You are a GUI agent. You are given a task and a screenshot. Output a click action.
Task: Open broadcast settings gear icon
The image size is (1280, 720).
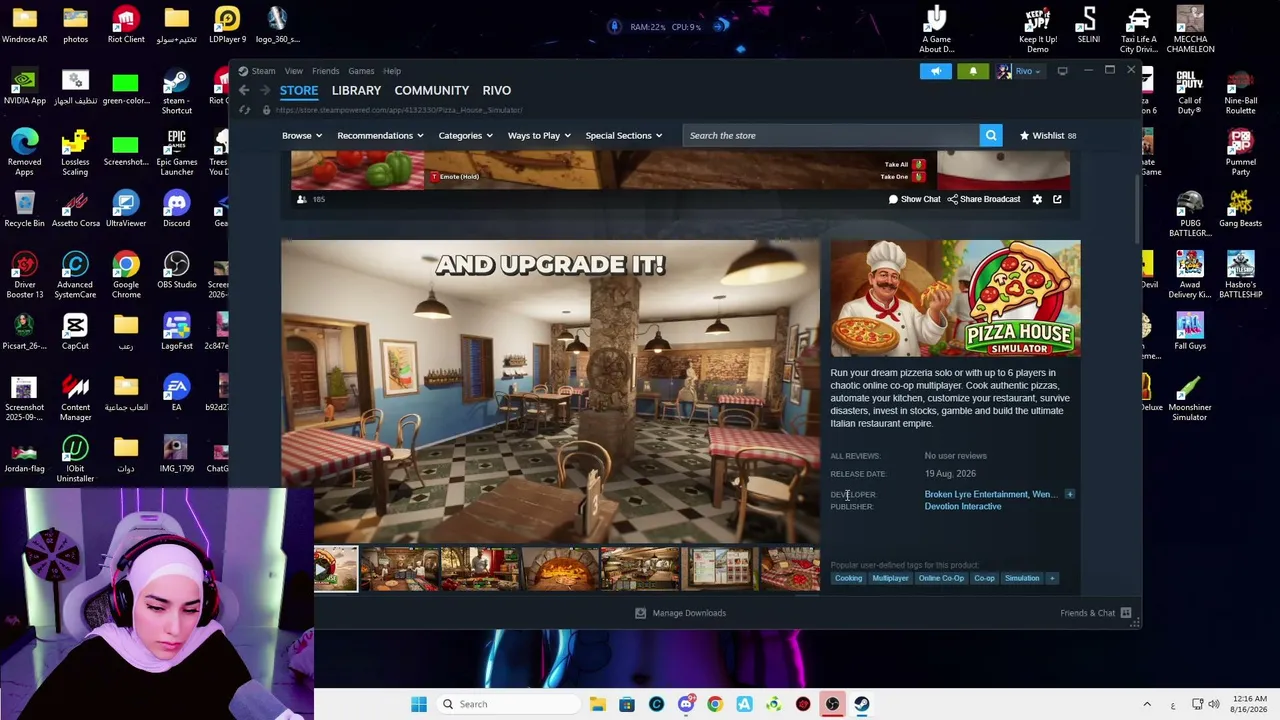coord(1037,199)
